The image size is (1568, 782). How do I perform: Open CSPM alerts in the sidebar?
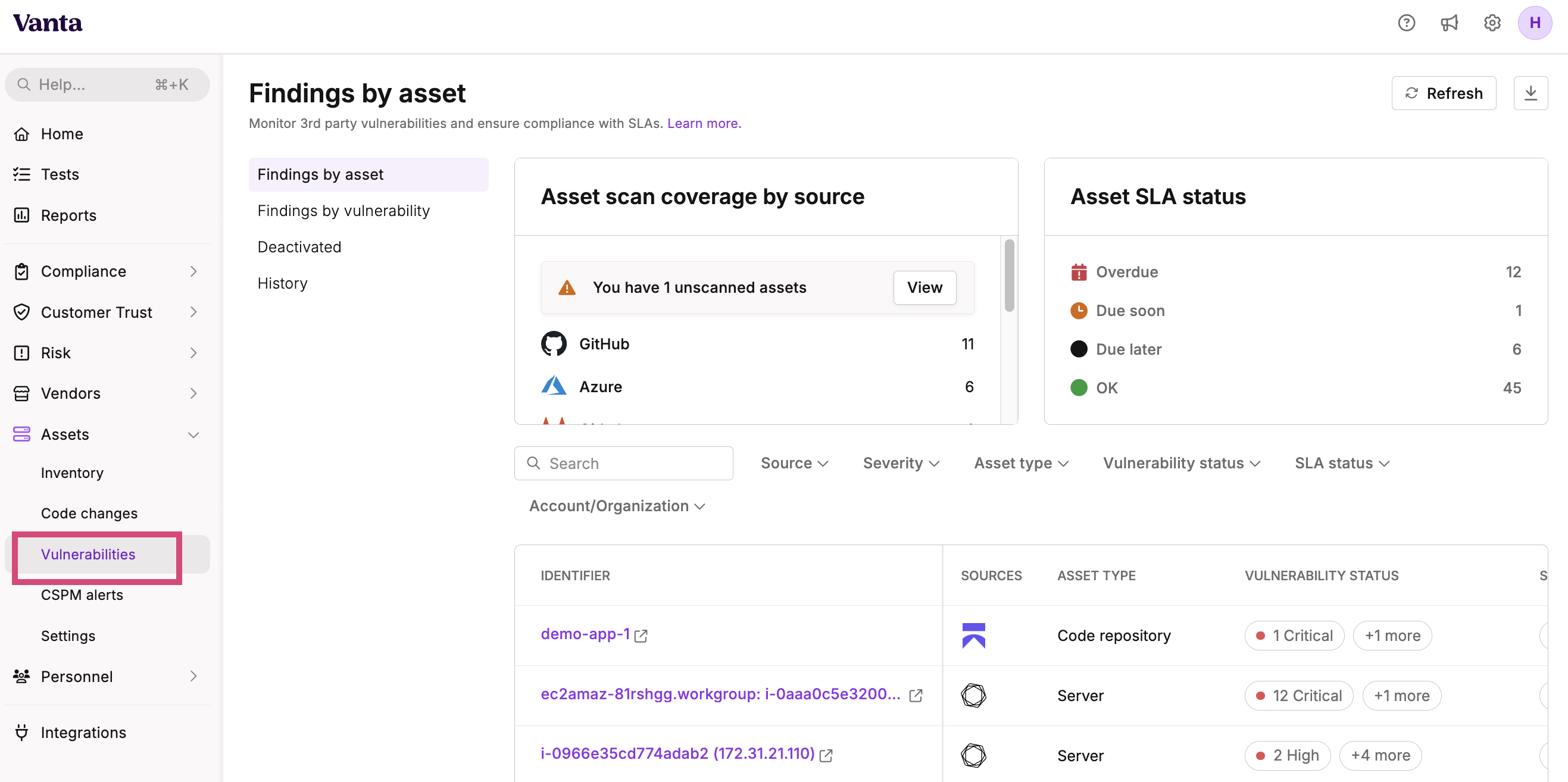(x=82, y=595)
